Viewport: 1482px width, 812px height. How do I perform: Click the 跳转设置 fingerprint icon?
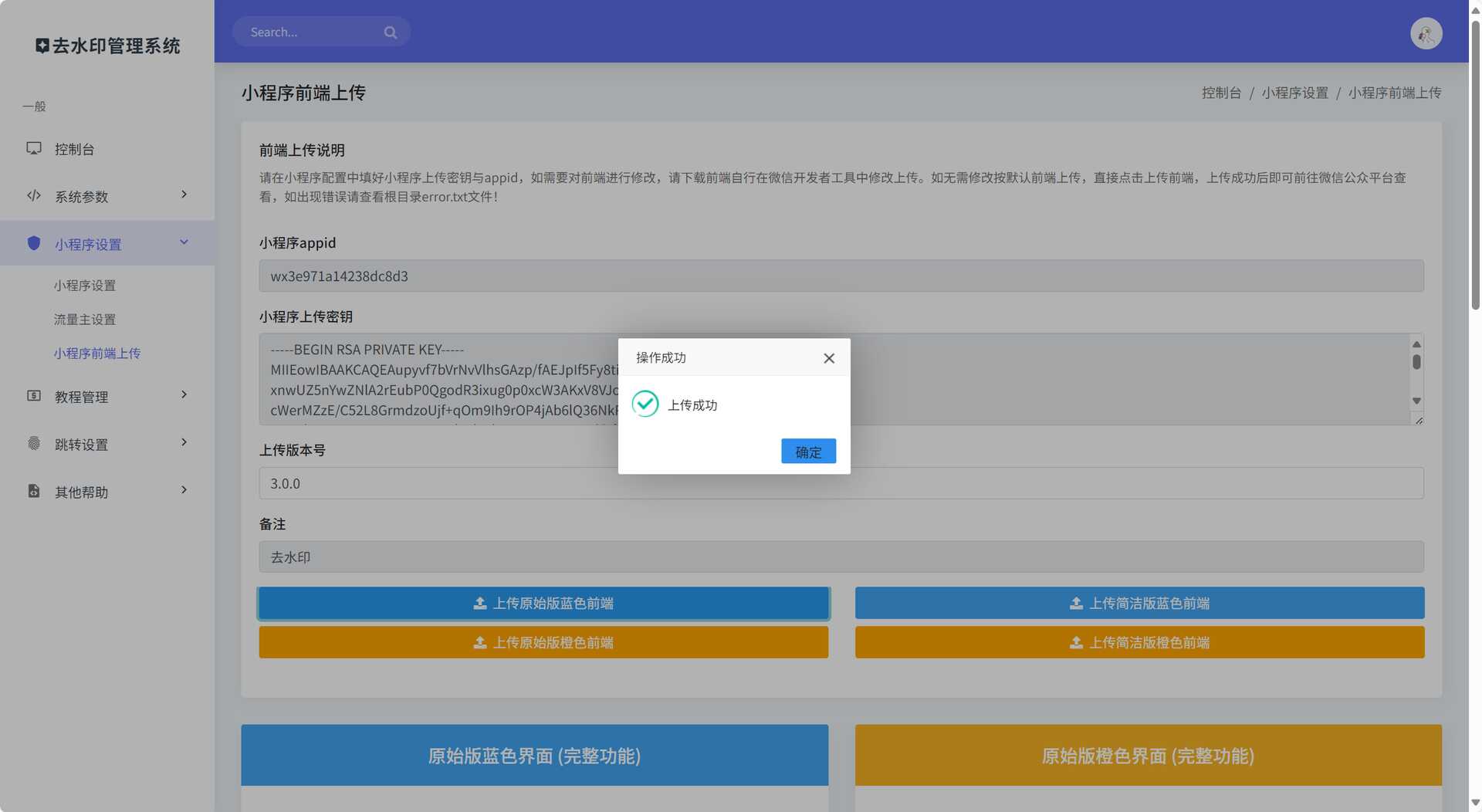pyautogui.click(x=34, y=443)
